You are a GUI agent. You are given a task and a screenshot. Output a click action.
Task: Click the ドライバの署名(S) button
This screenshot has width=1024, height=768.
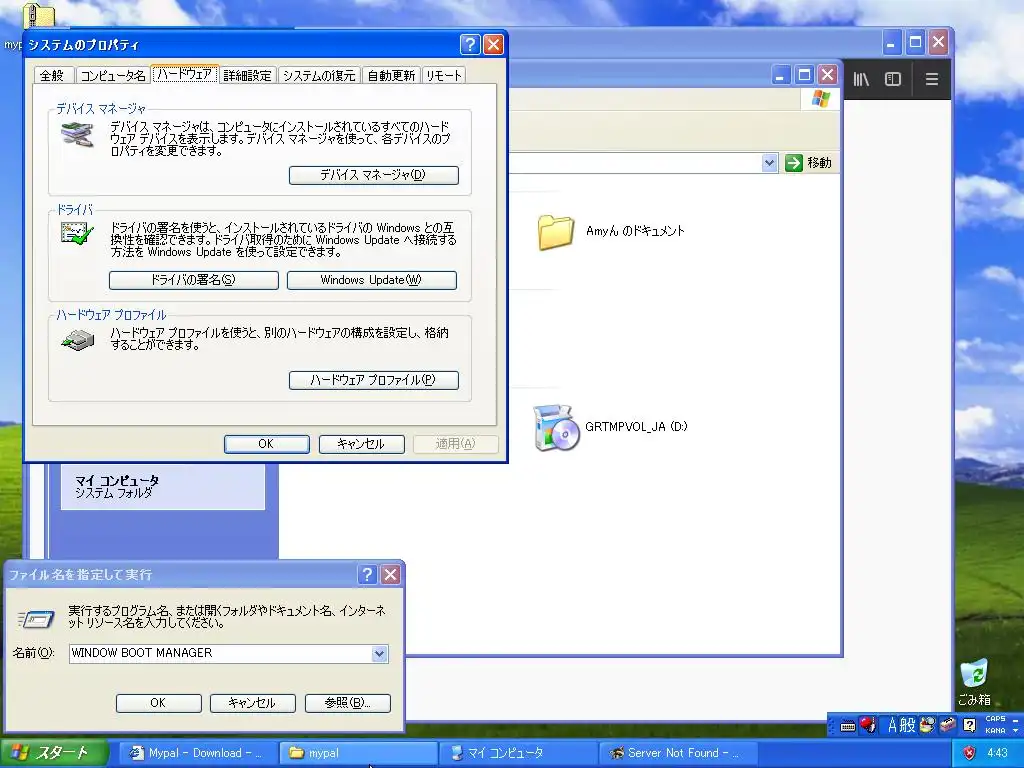point(193,280)
